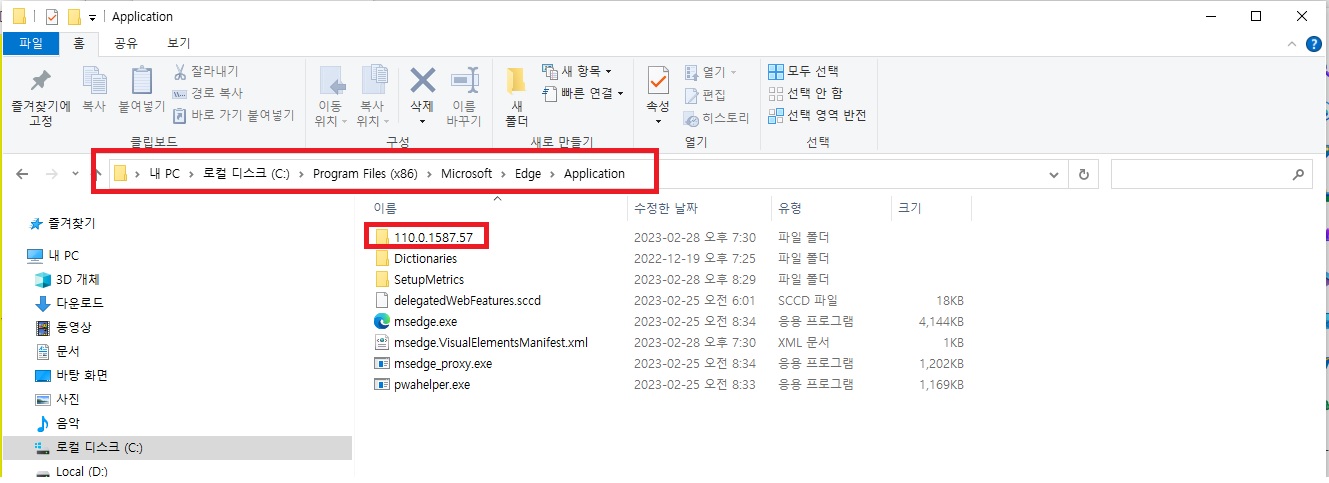Select msedge.exe file
Screen dimensions: 1329x483
(x=425, y=321)
